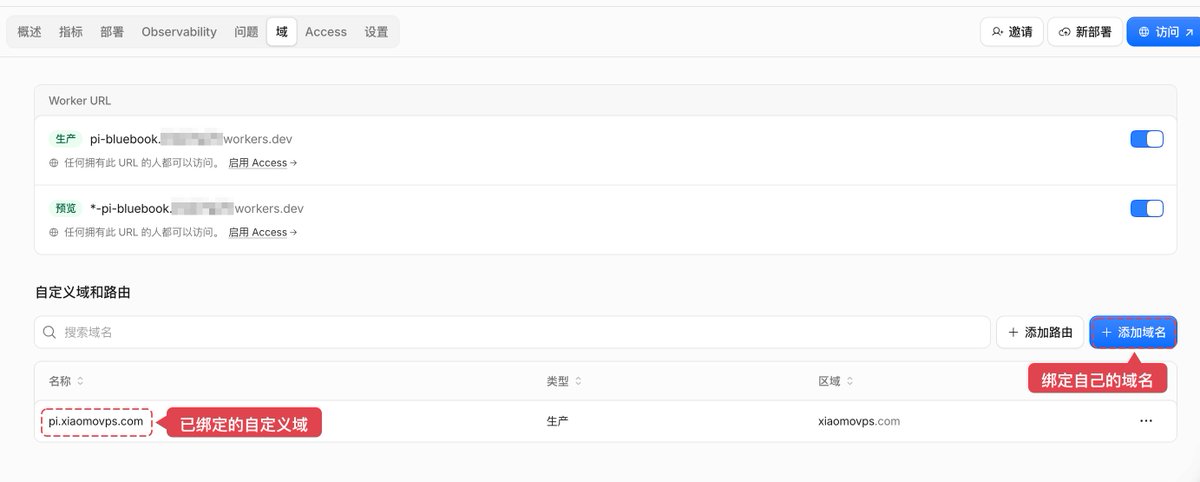Open the pi.xiaomovps.com custom domain entry
The width and height of the screenshot is (1200, 482).
pos(96,421)
